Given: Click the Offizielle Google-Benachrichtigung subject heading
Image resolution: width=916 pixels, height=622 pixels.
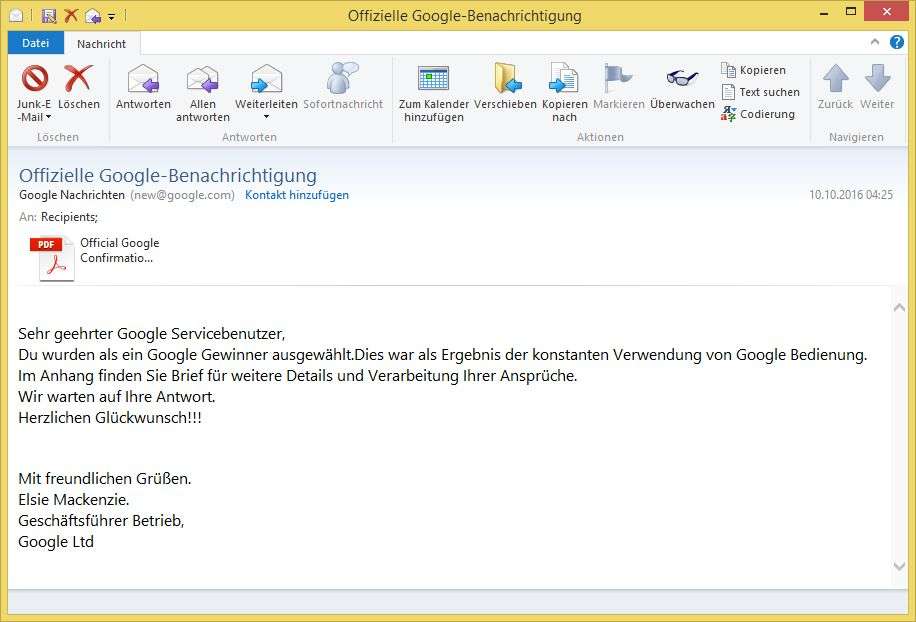Looking at the screenshot, I should 168,175.
